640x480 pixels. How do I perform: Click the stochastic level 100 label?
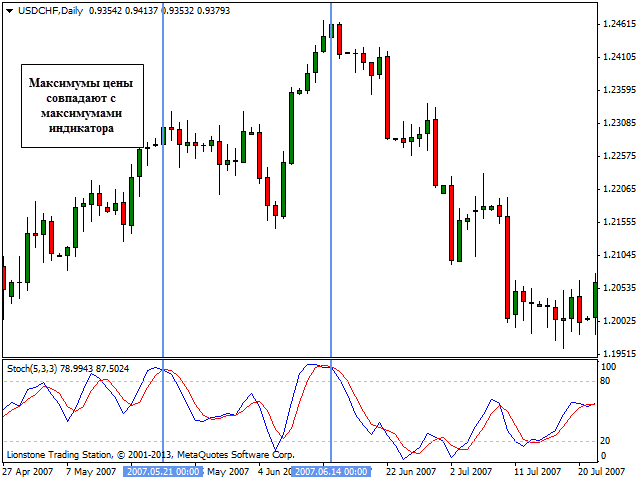[608, 367]
